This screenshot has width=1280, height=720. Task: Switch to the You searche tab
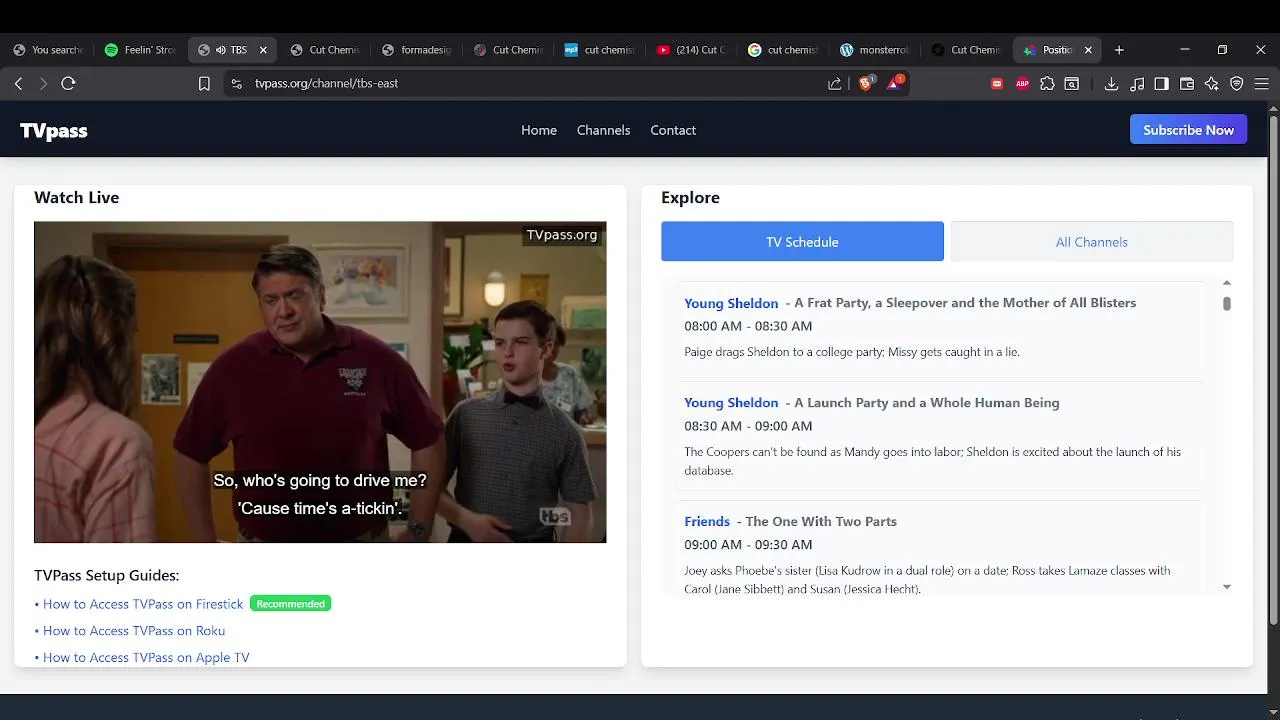49,50
